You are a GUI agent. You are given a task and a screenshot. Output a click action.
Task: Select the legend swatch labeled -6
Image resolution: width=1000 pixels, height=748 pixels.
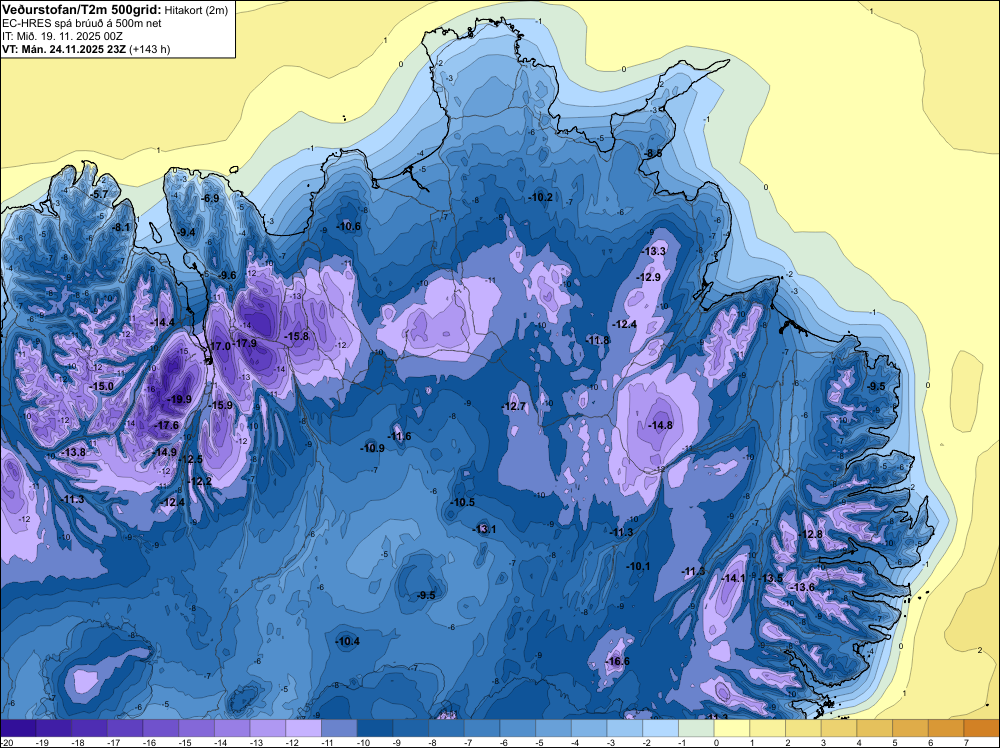518,728
